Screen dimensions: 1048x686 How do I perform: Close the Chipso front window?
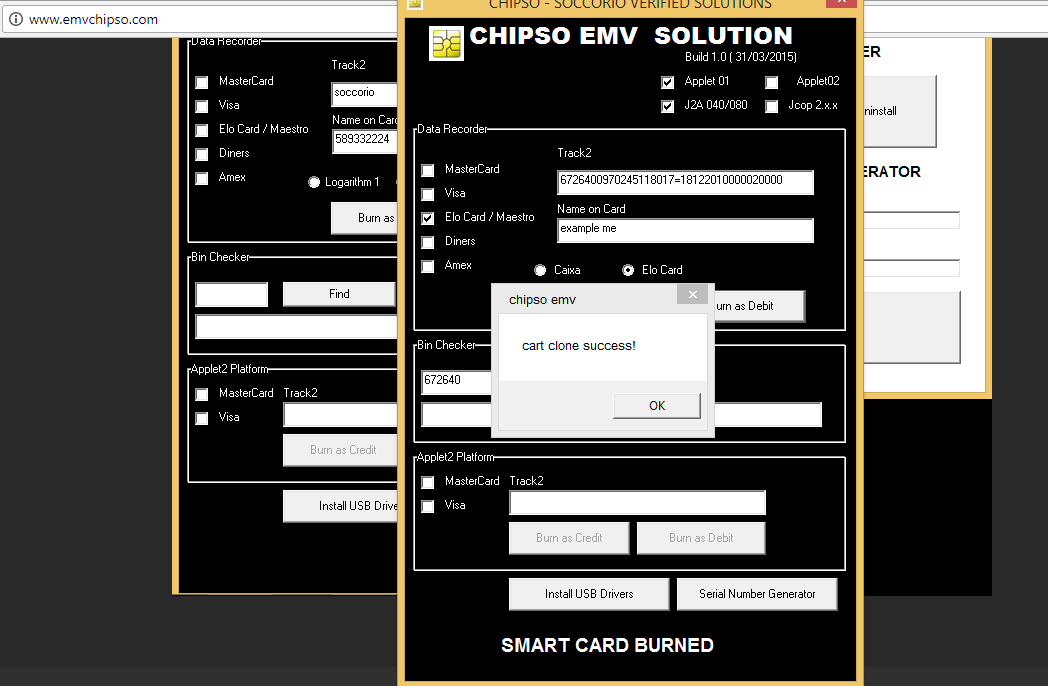(841, 3)
